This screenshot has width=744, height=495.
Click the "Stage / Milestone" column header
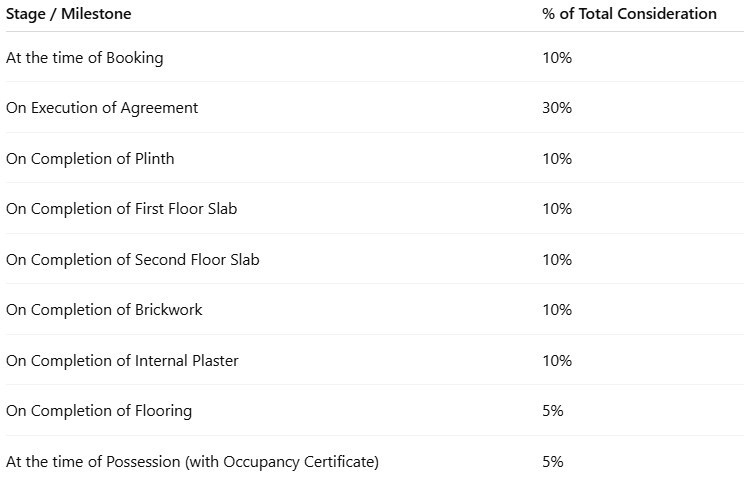pyautogui.click(x=69, y=14)
